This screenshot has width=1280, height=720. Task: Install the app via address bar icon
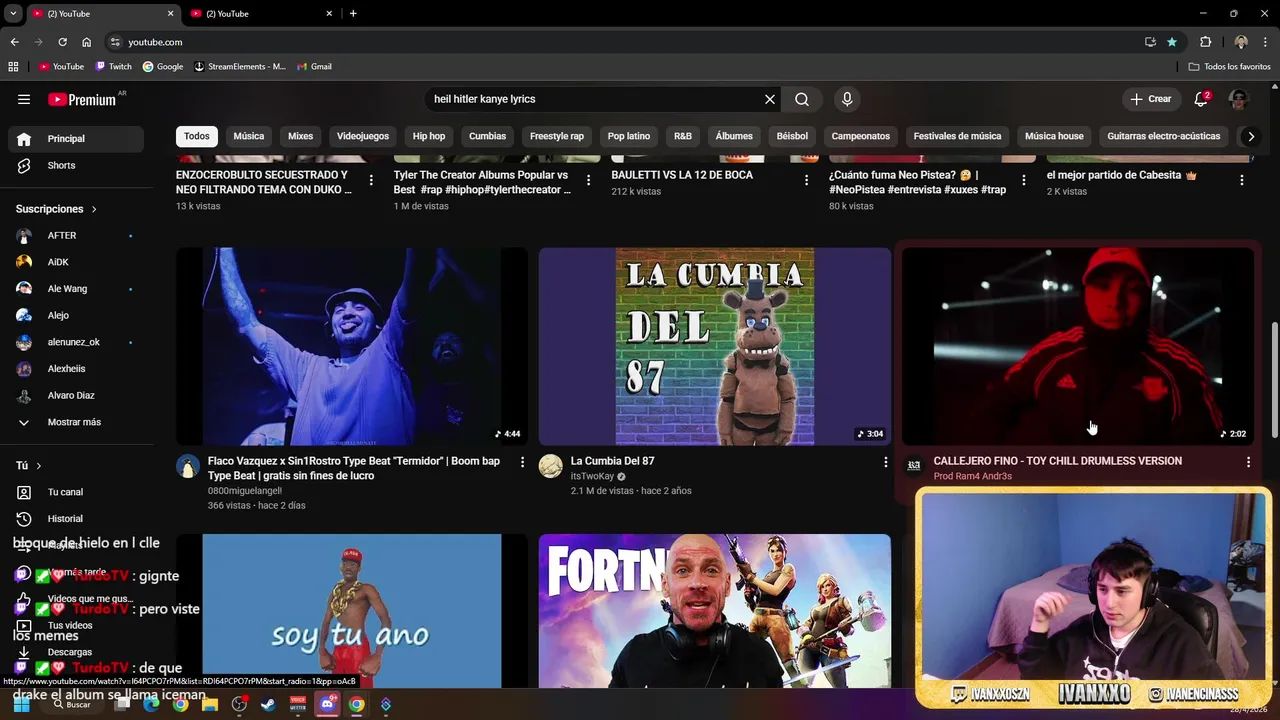pyautogui.click(x=1150, y=42)
